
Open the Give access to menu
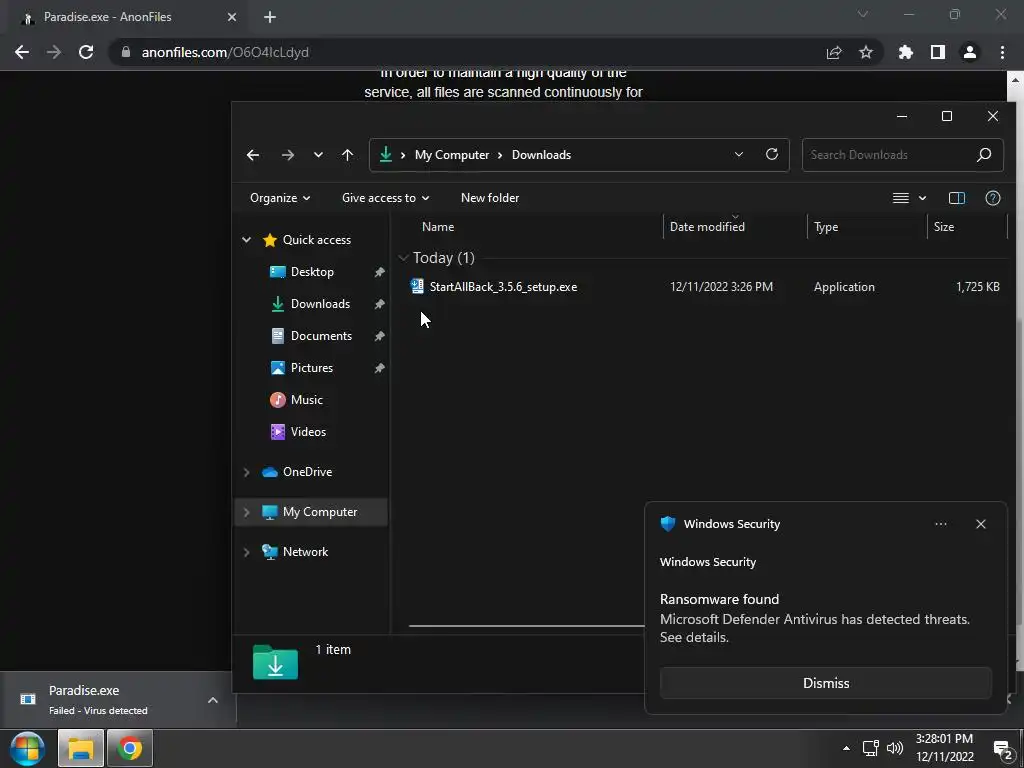(x=385, y=198)
